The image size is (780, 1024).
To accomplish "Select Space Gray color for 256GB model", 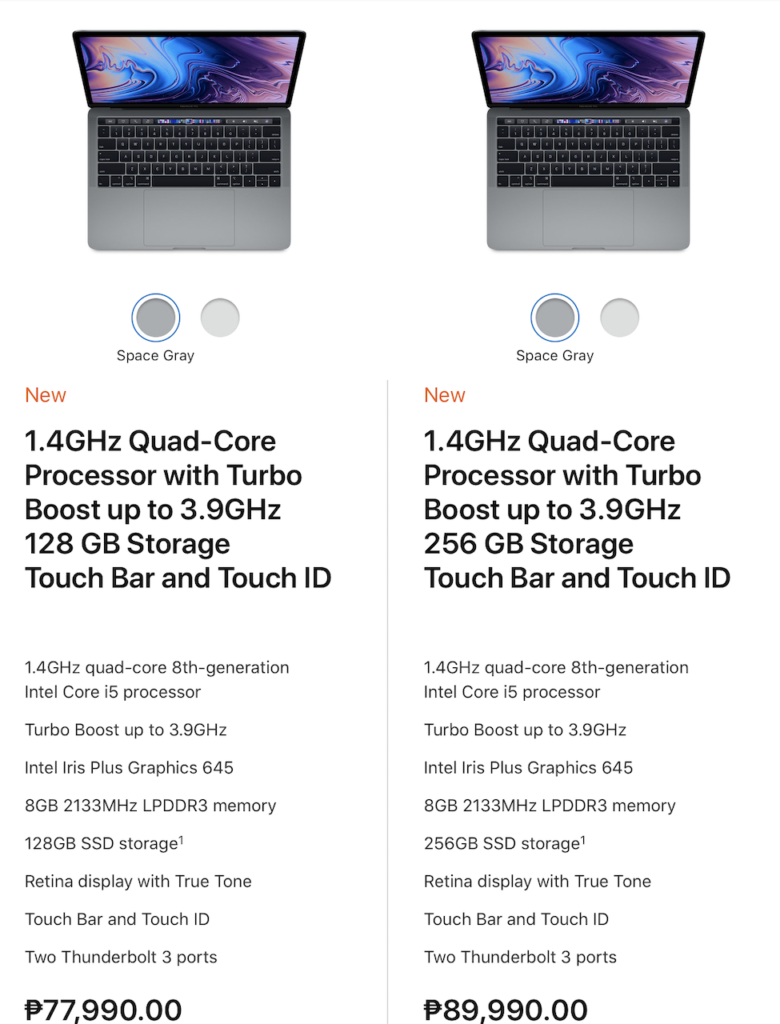I will point(555,317).
